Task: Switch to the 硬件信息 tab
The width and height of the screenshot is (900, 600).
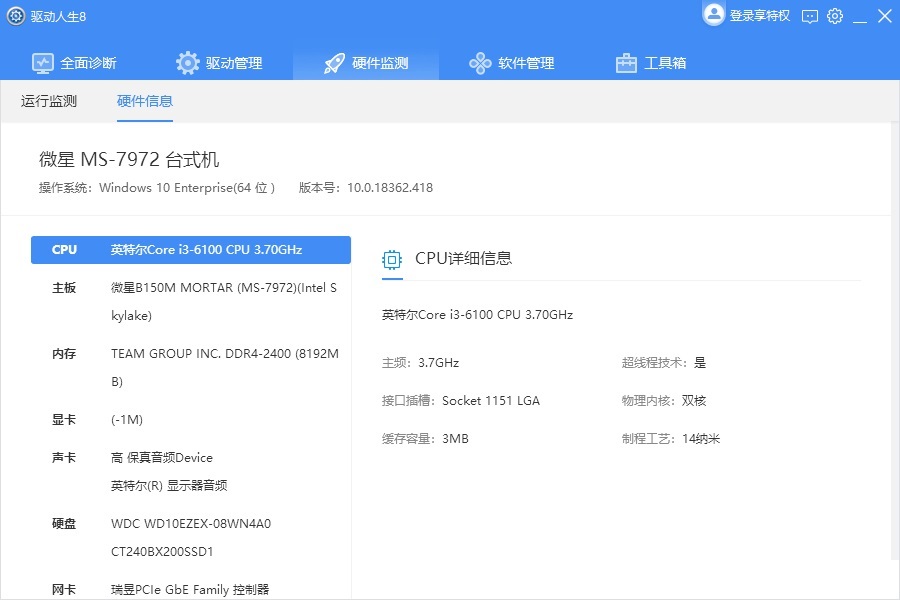Action: tap(145, 100)
